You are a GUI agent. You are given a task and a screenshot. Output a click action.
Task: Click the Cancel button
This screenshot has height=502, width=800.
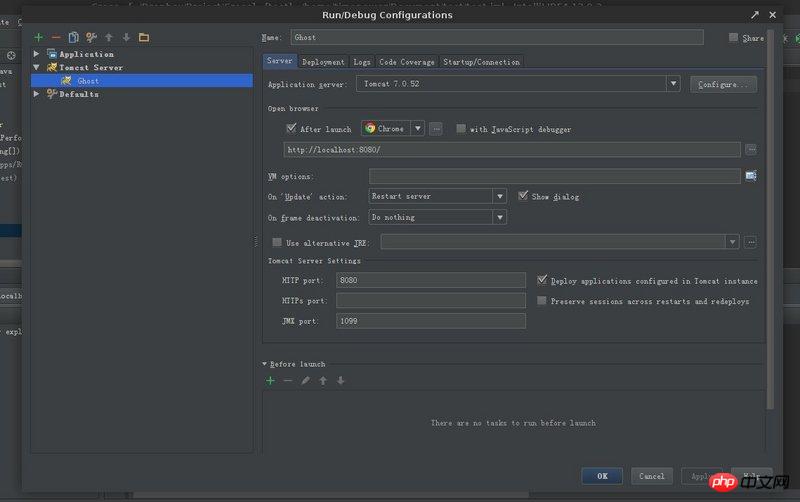pyautogui.click(x=652, y=476)
